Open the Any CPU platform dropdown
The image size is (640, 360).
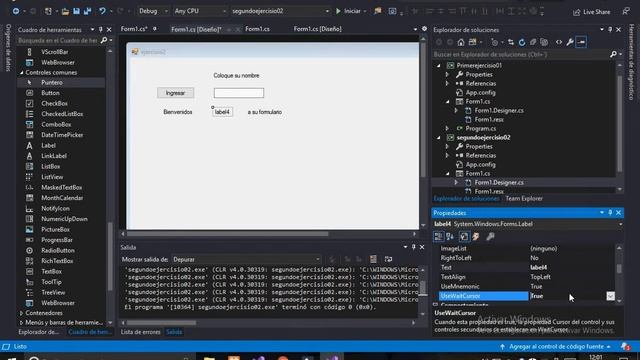pyautogui.click(x=200, y=11)
